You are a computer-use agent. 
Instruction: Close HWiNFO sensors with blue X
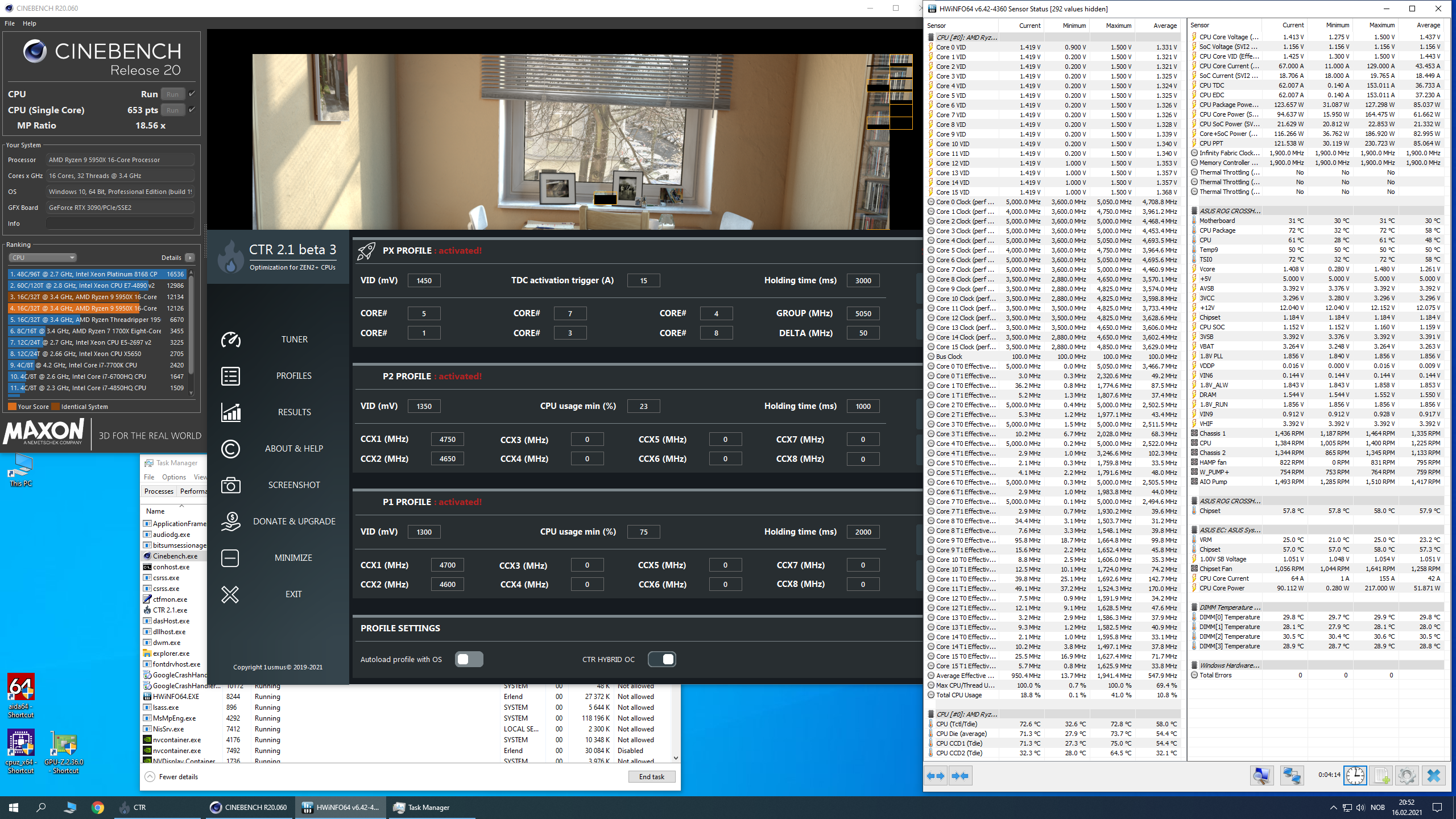1434,776
